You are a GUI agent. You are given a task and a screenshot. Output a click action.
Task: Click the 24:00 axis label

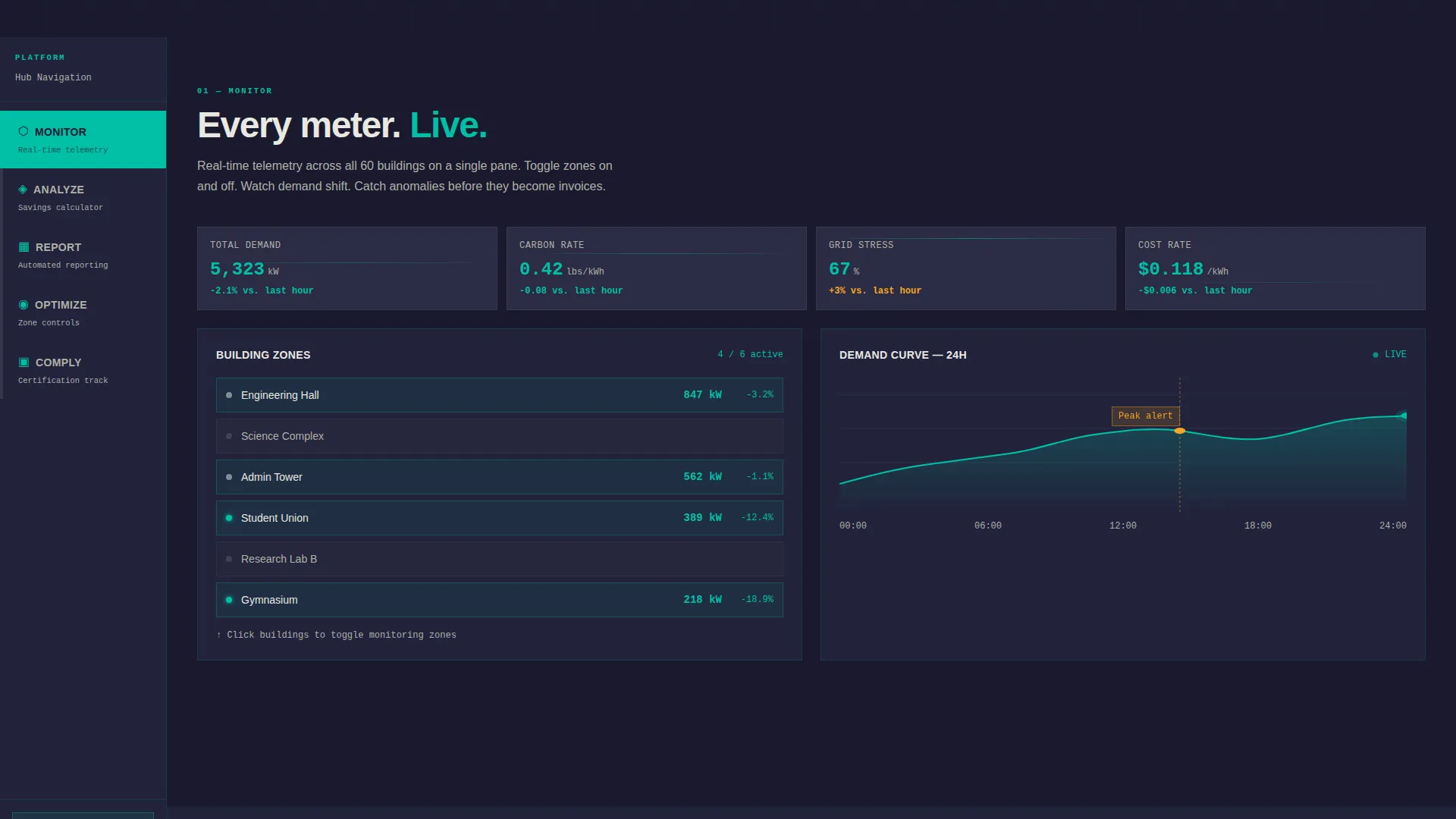(x=1392, y=526)
